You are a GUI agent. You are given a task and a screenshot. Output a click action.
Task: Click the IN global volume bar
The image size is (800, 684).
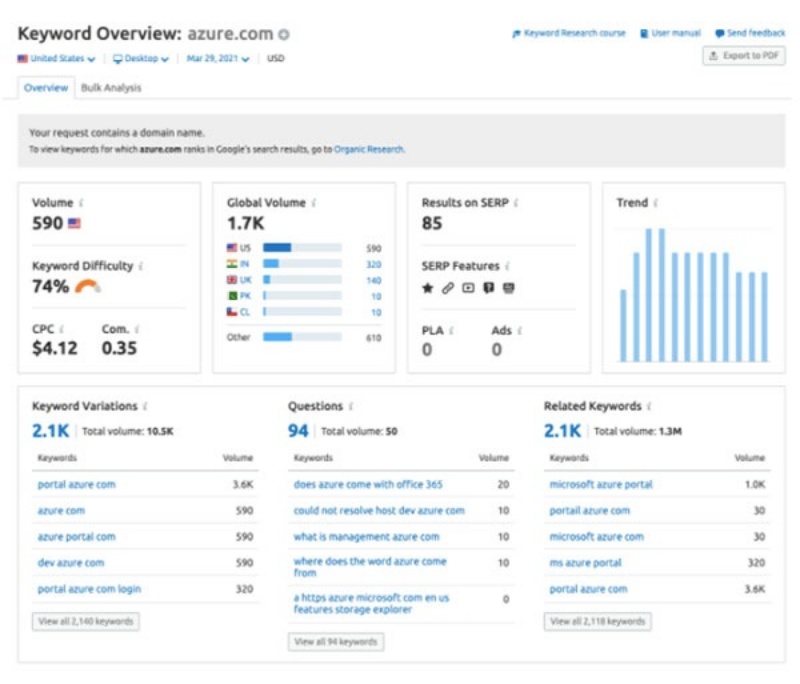[x=302, y=264]
